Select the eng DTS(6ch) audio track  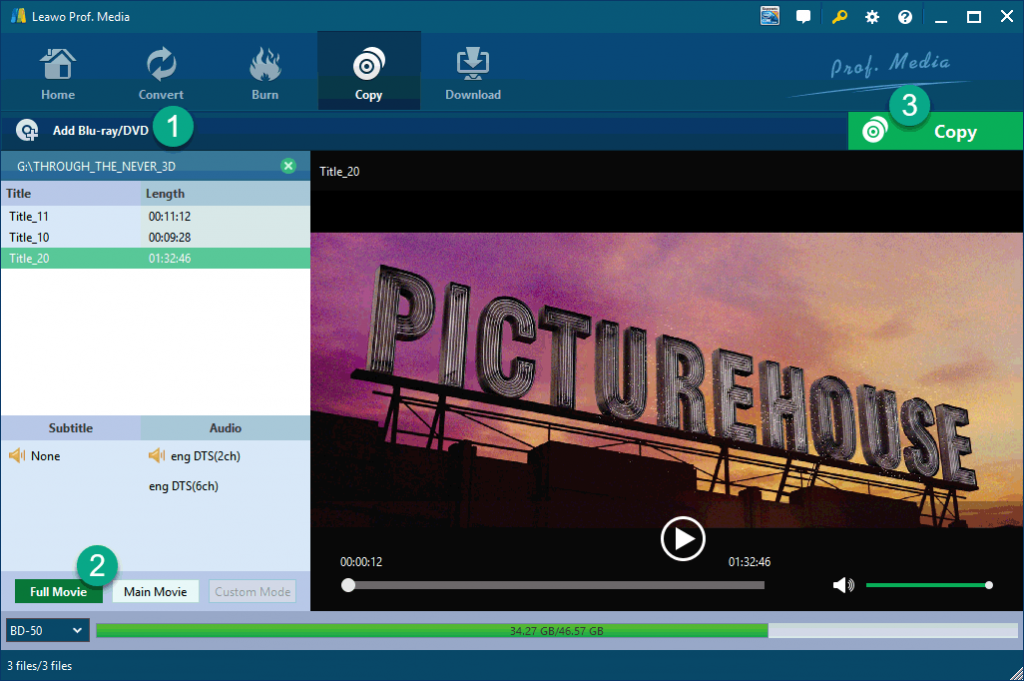[184, 486]
